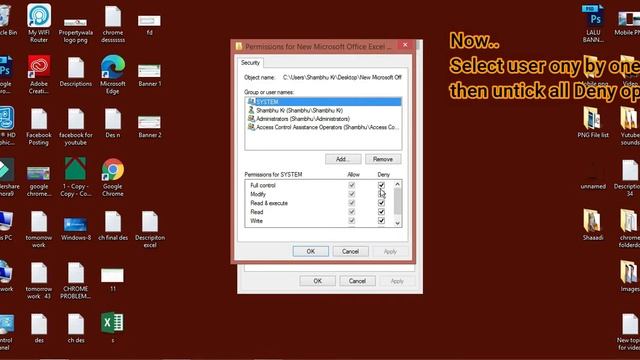The width and height of the screenshot is (640, 360).
Task: Select the 1 - Copy - Copy file
Action: 76,177
